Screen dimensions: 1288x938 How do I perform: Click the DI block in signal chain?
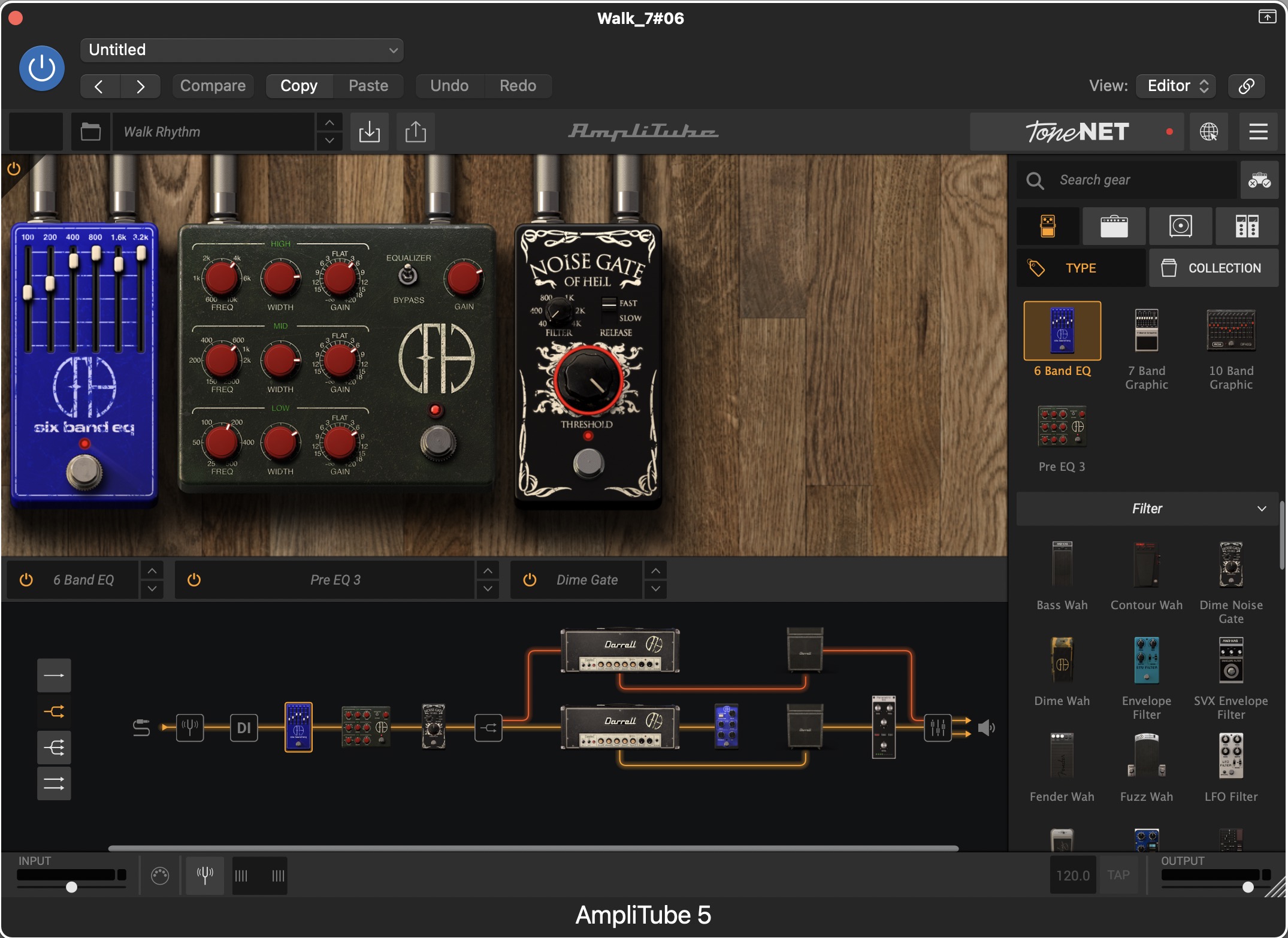244,728
